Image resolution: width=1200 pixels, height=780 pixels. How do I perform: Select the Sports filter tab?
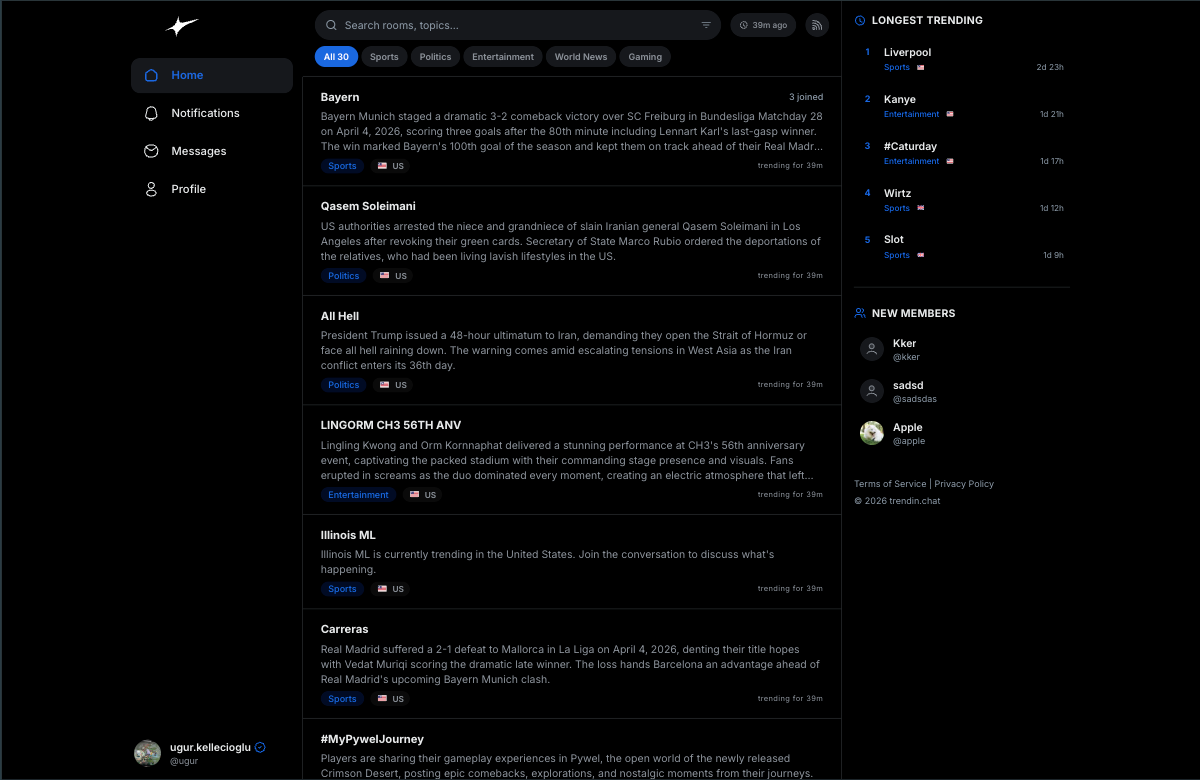[384, 57]
